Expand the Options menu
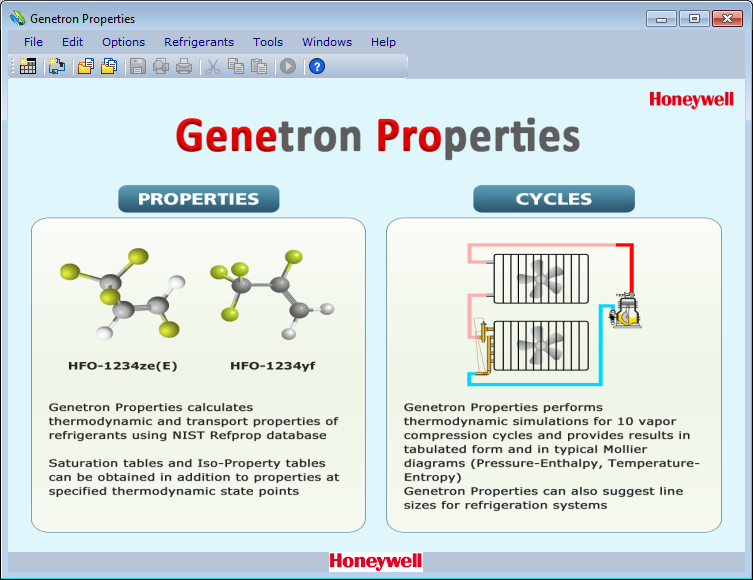This screenshot has width=753, height=580. click(x=123, y=42)
